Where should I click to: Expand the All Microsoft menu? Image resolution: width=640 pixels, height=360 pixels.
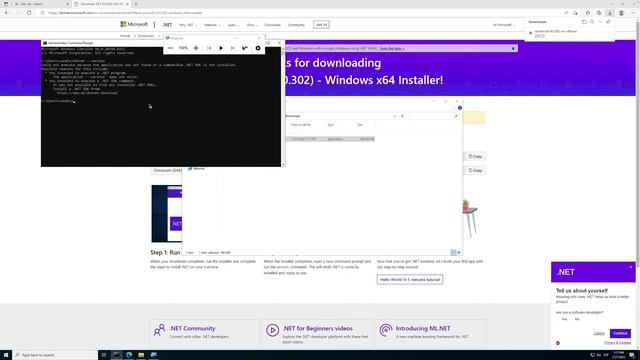[x=503, y=25]
